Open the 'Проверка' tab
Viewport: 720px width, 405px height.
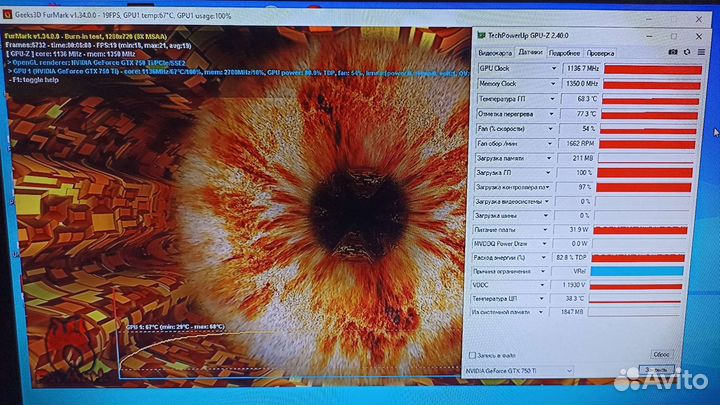click(600, 52)
